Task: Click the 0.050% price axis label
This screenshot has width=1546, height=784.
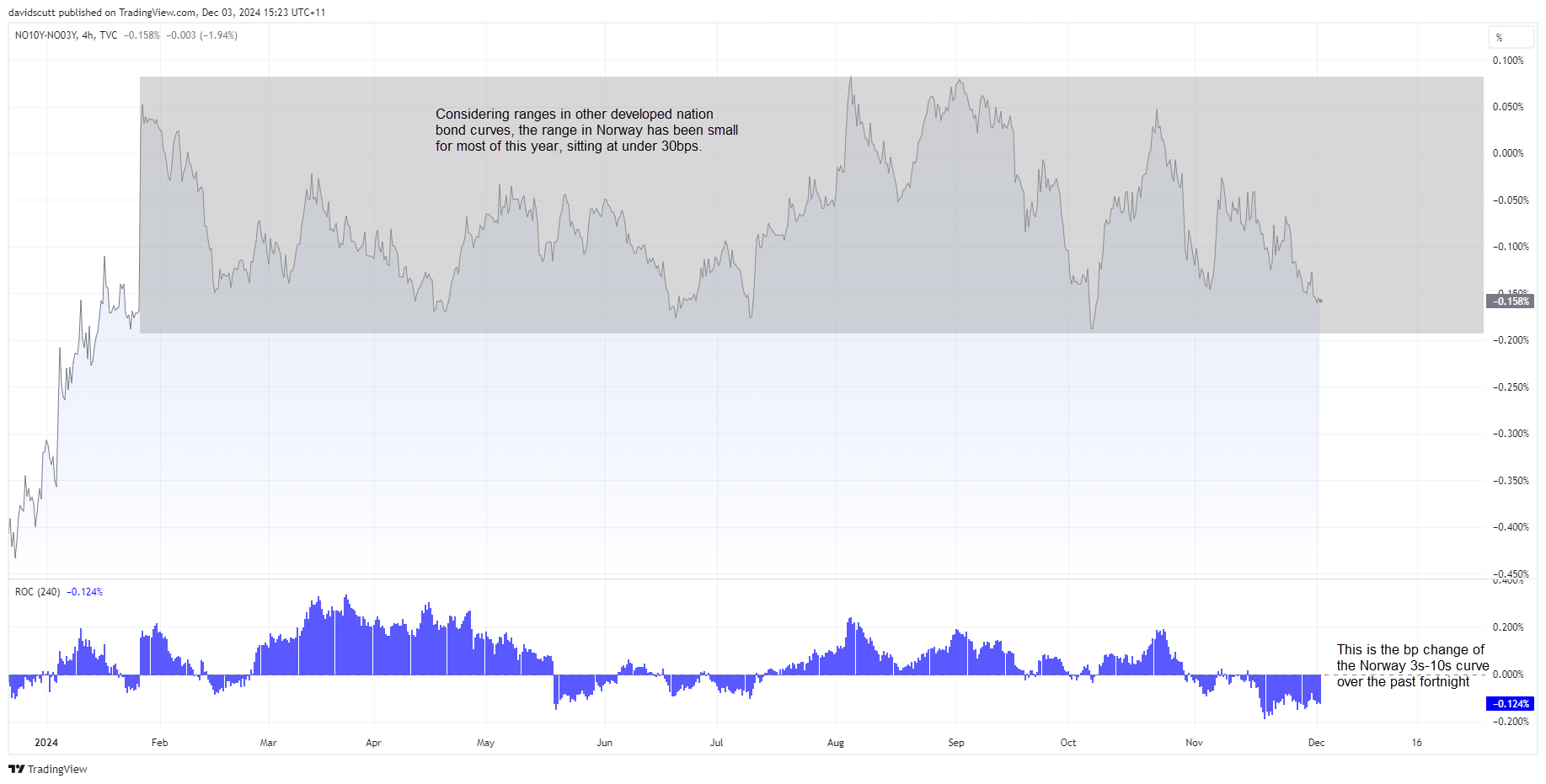Action: 1508,107
